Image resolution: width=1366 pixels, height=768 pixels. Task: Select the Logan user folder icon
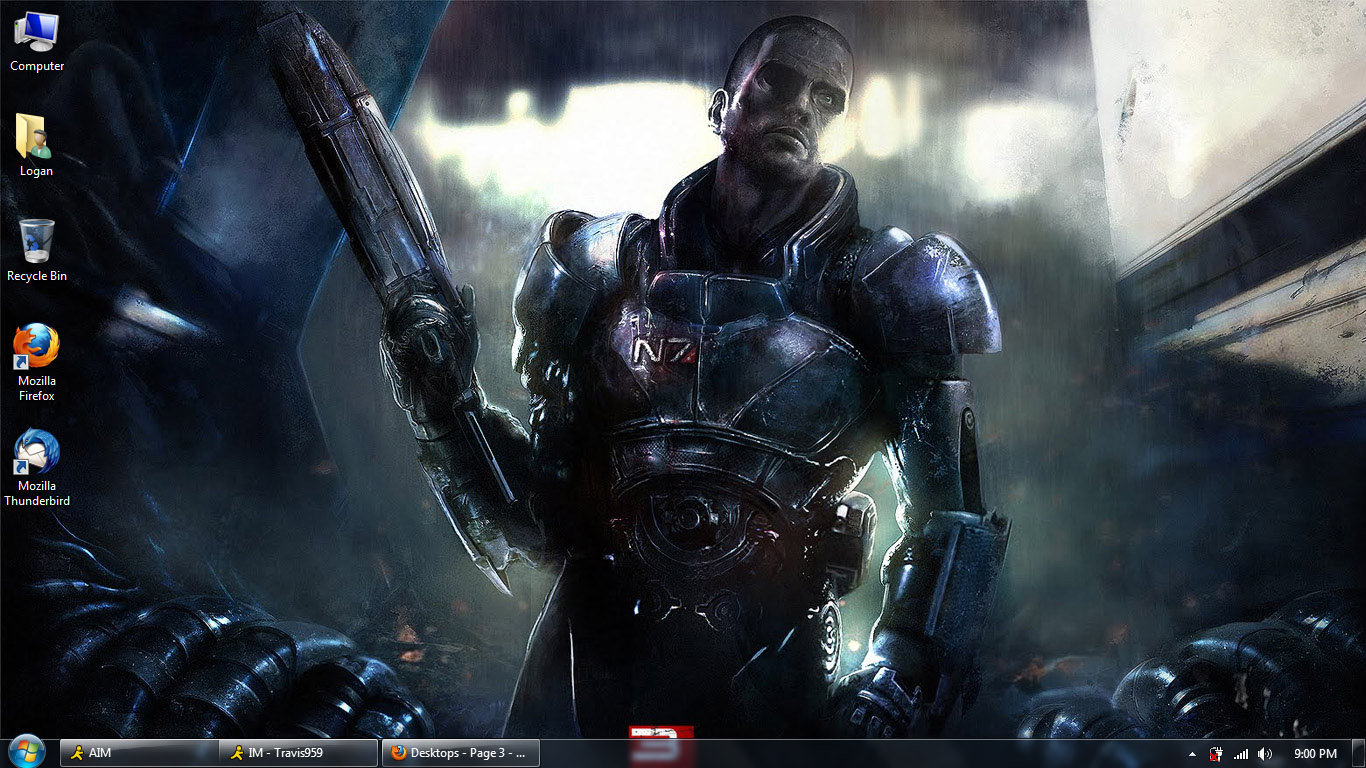point(36,146)
